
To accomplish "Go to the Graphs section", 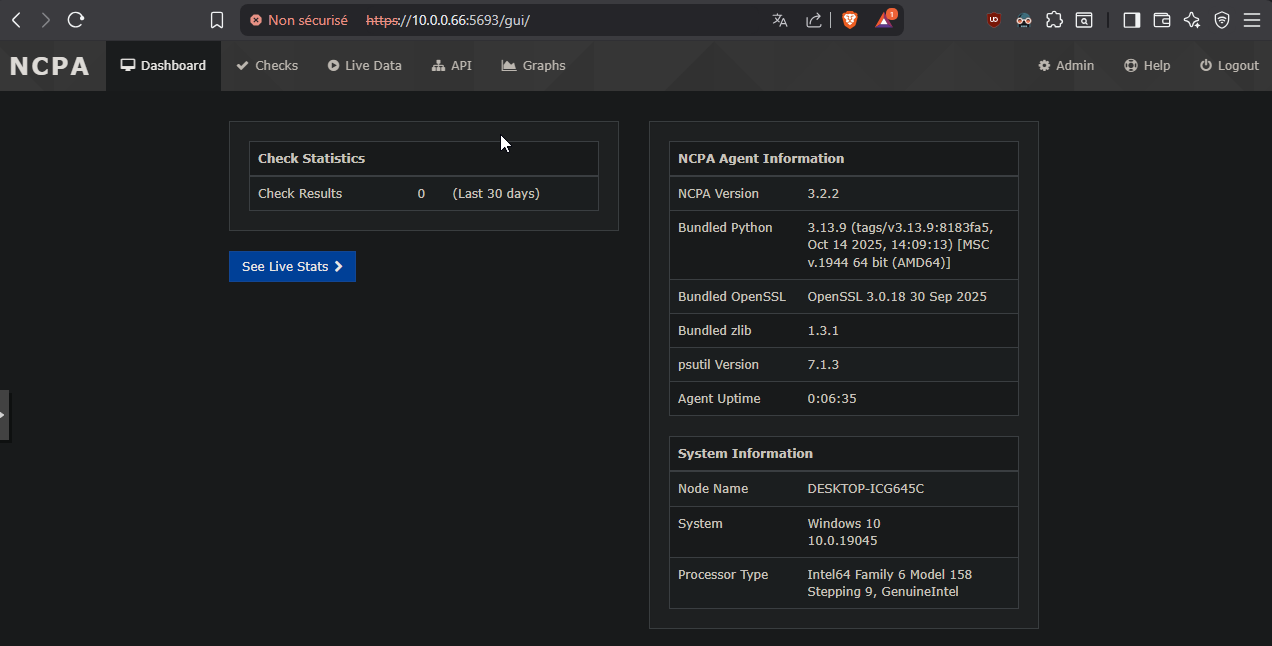I will click(534, 66).
